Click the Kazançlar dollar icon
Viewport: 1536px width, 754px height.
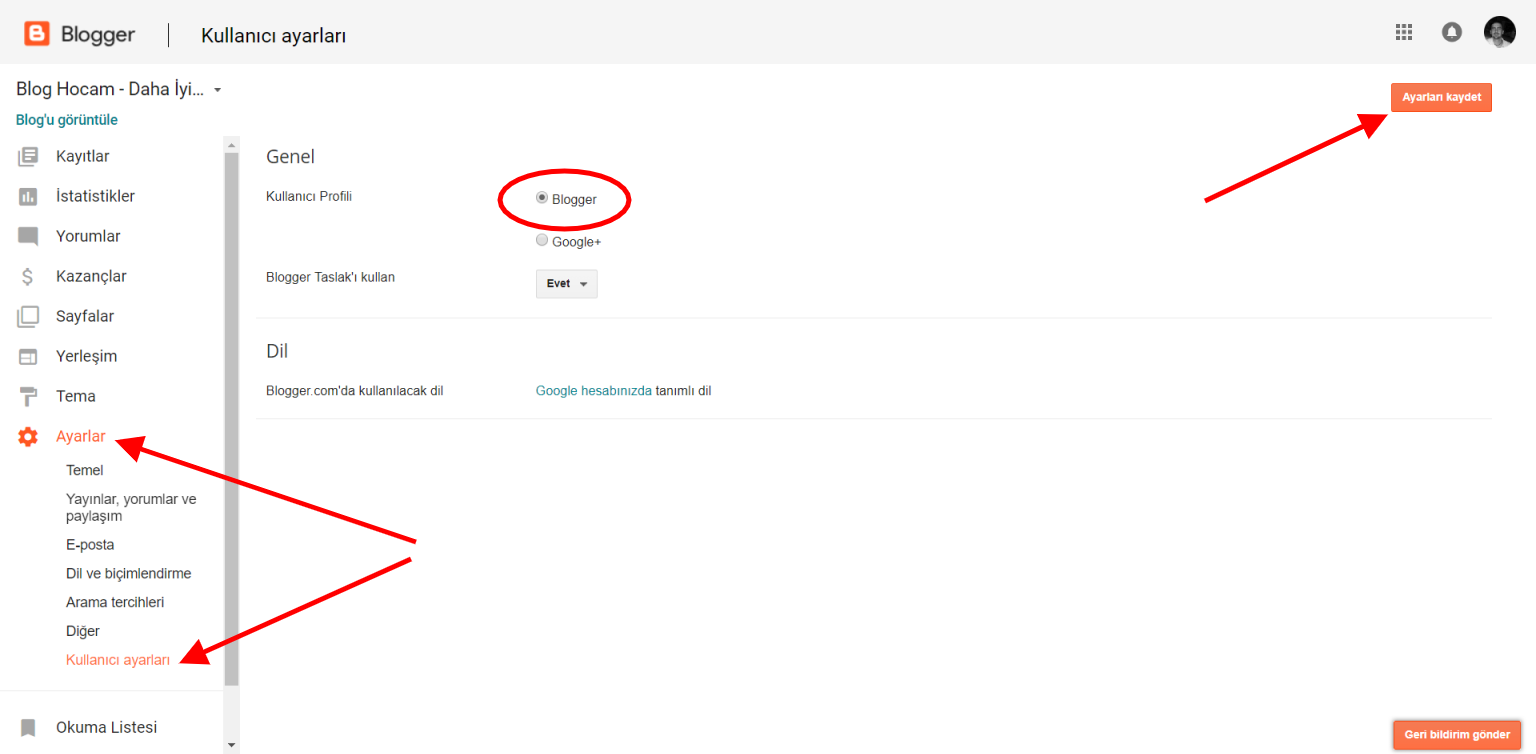(x=28, y=277)
